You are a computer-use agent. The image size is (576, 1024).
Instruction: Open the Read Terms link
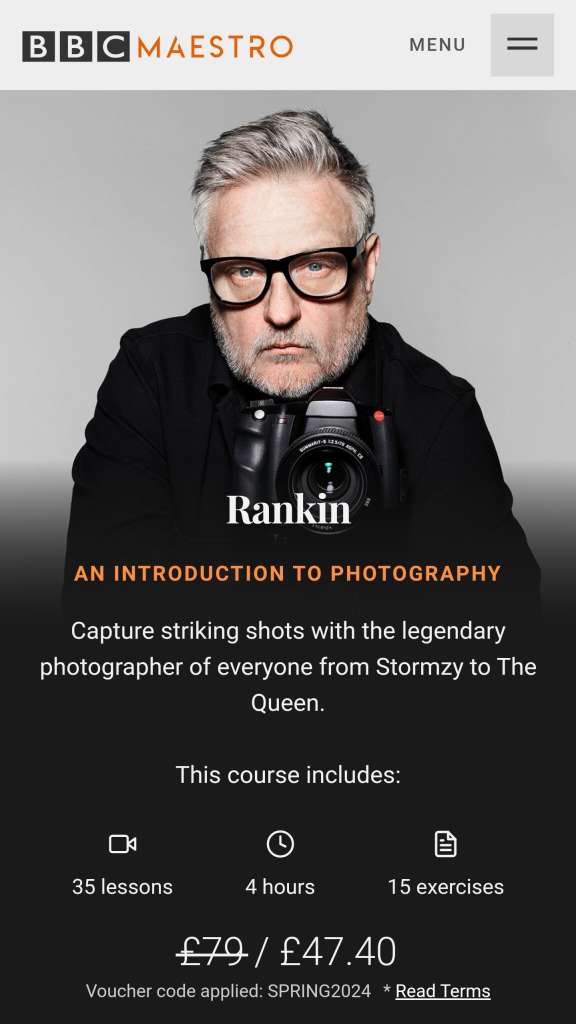[443, 991]
